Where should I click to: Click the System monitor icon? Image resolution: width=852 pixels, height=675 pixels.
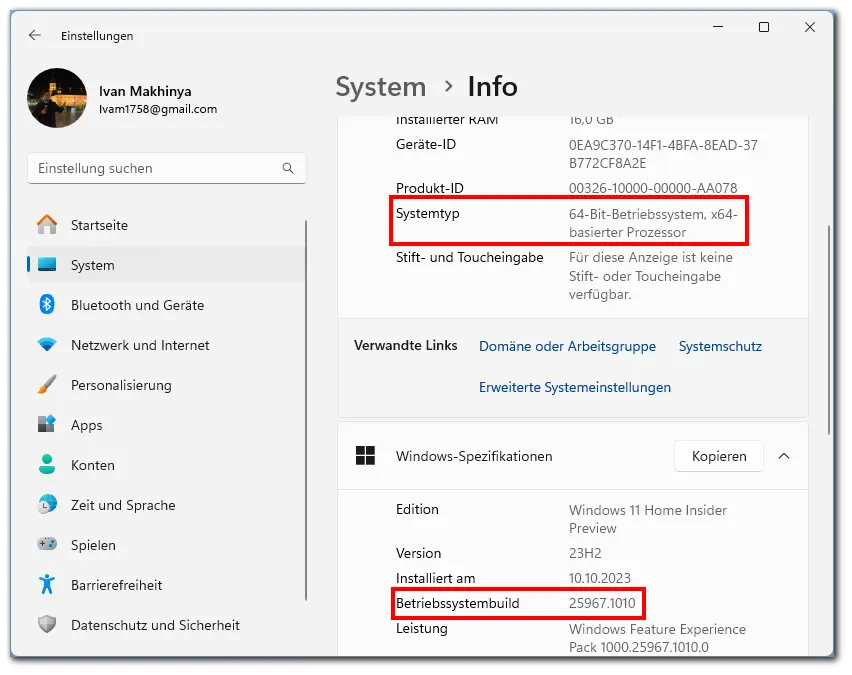coord(47,265)
